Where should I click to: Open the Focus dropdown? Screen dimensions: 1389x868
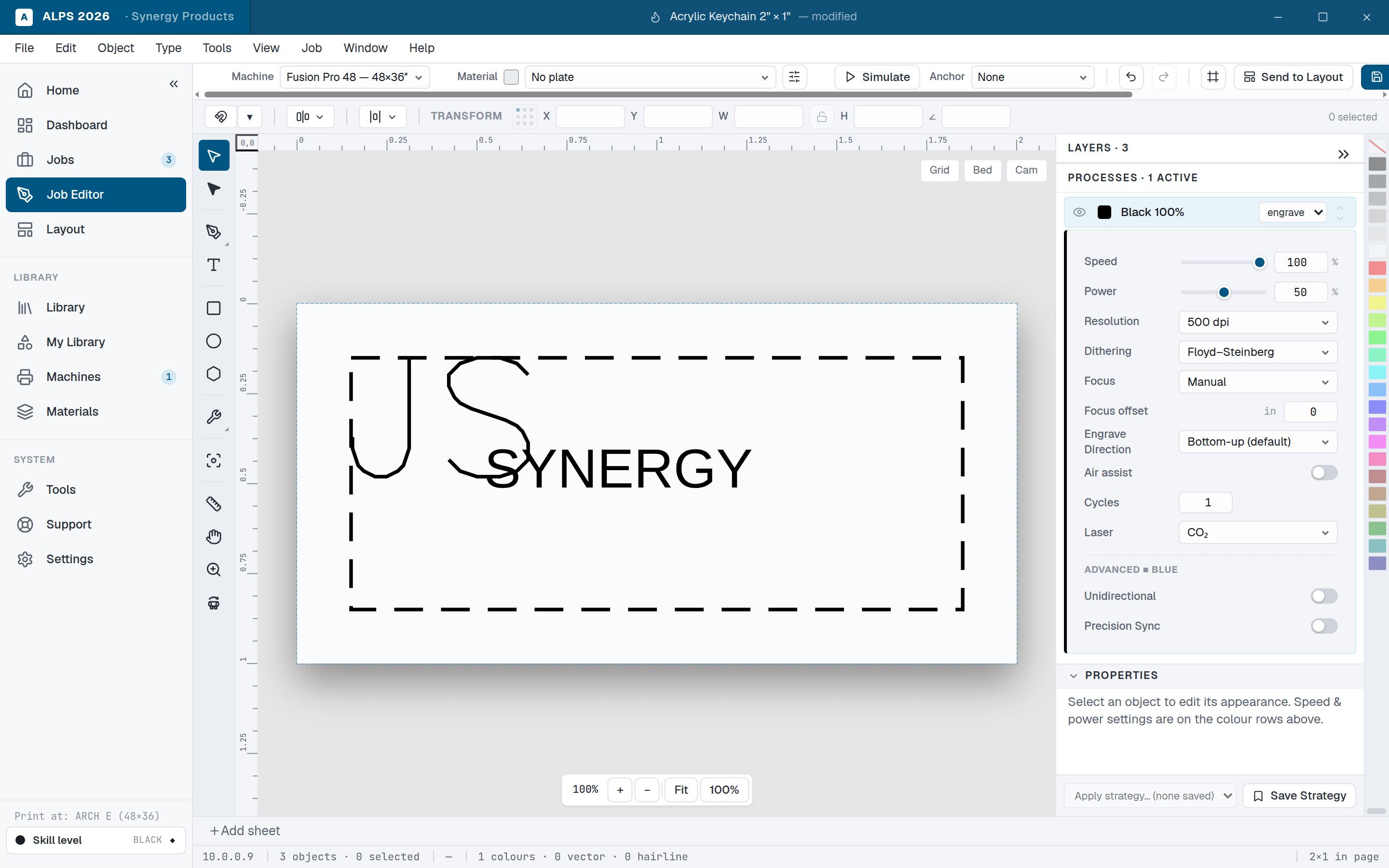point(1258,382)
